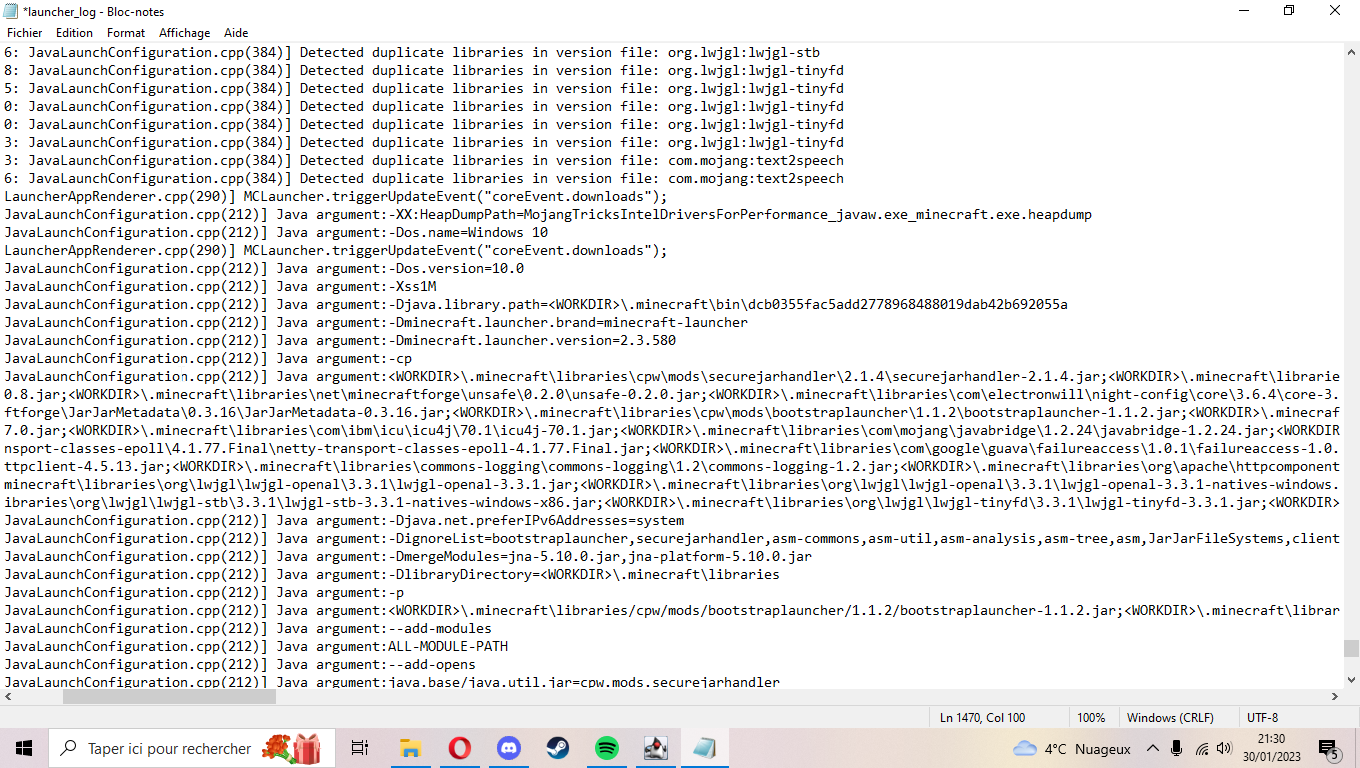Click the volume speaker tray icon
1360x768 pixels.
(x=1225, y=748)
